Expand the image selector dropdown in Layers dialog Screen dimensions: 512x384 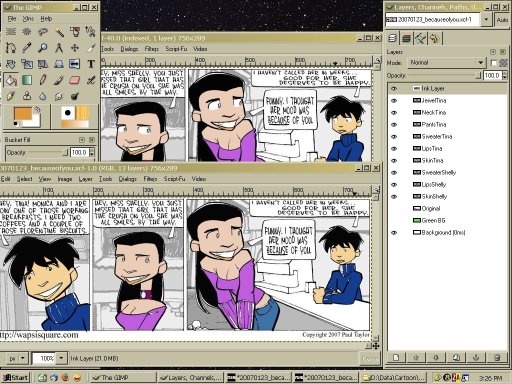[486, 20]
